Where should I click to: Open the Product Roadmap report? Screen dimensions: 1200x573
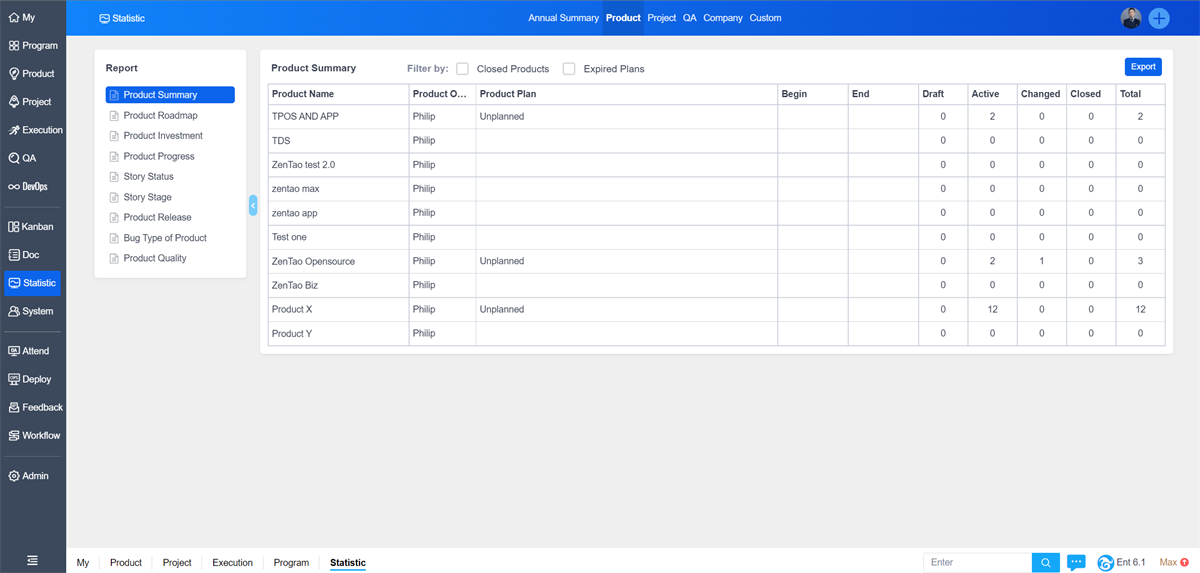click(160, 116)
